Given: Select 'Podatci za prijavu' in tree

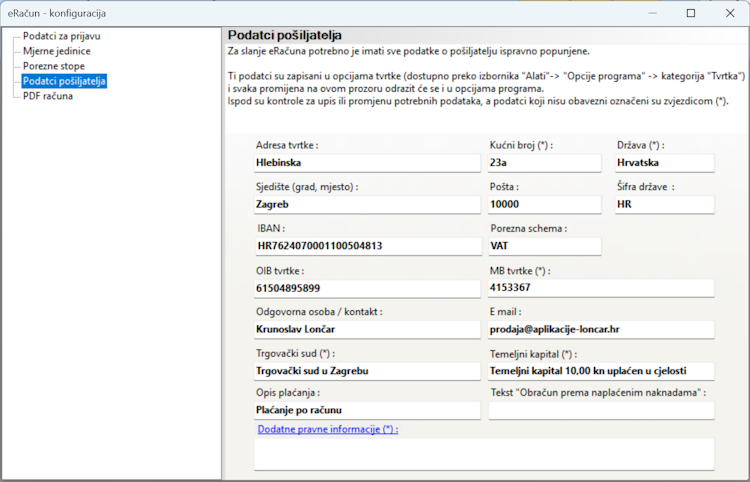Looking at the screenshot, I should pos(61,36).
